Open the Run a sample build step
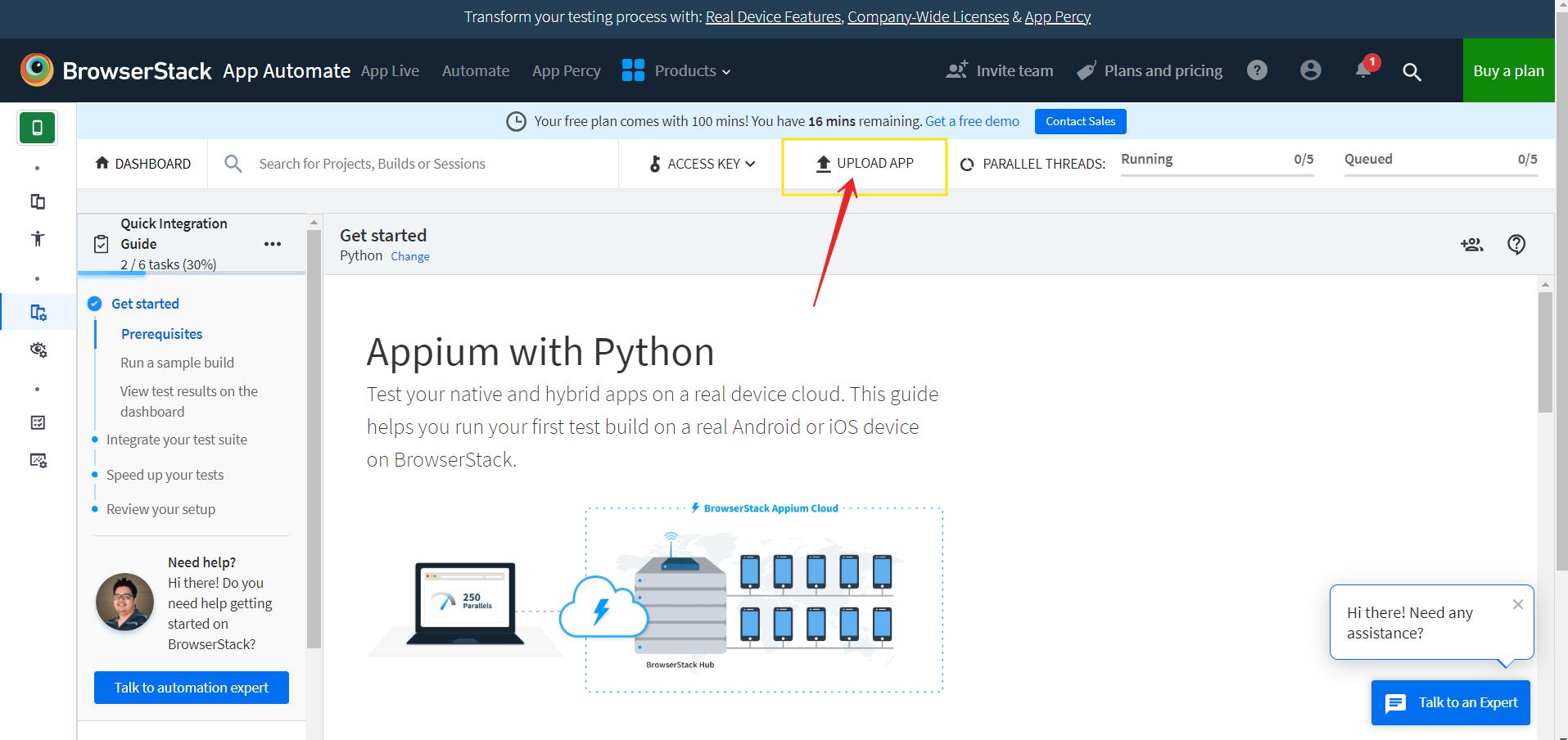 click(x=177, y=363)
